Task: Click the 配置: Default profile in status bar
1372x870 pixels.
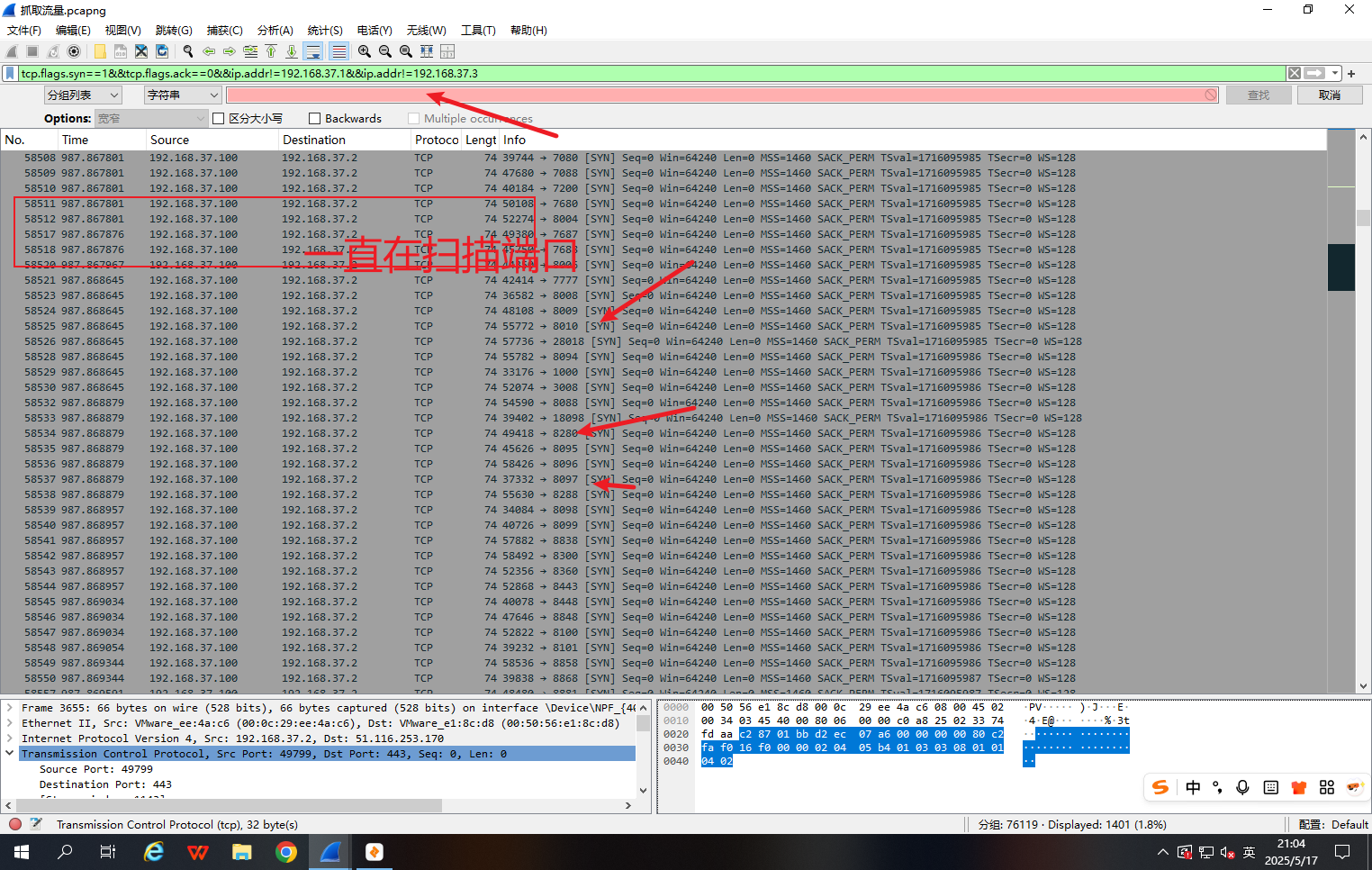Action: tap(1333, 824)
